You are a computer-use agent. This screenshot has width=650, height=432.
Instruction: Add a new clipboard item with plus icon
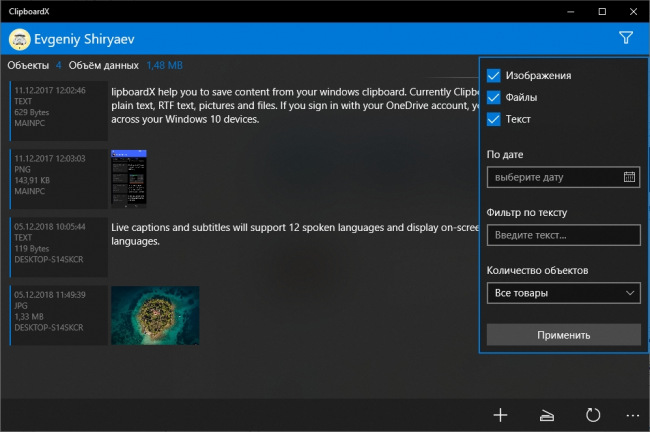(500, 415)
